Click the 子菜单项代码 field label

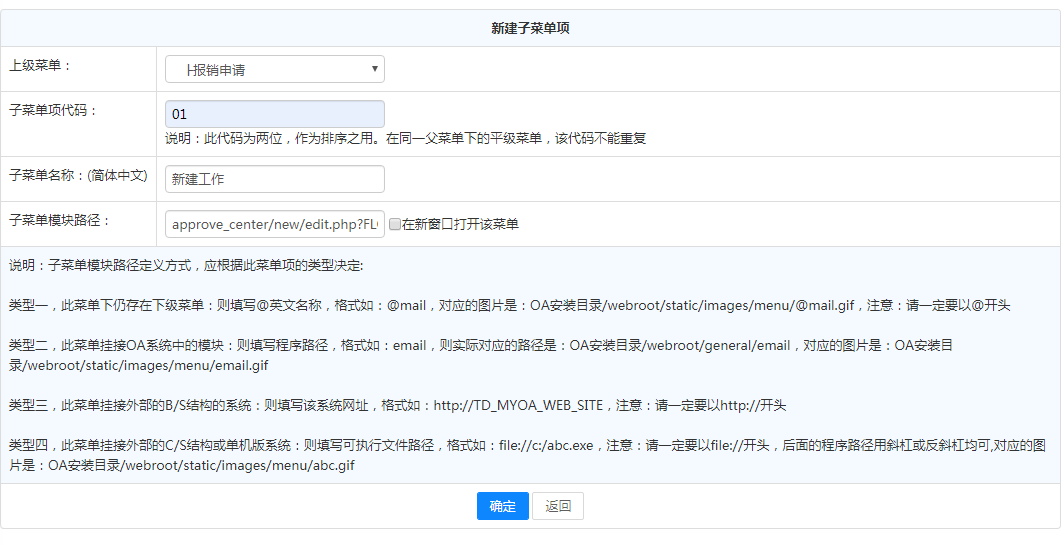(x=53, y=110)
